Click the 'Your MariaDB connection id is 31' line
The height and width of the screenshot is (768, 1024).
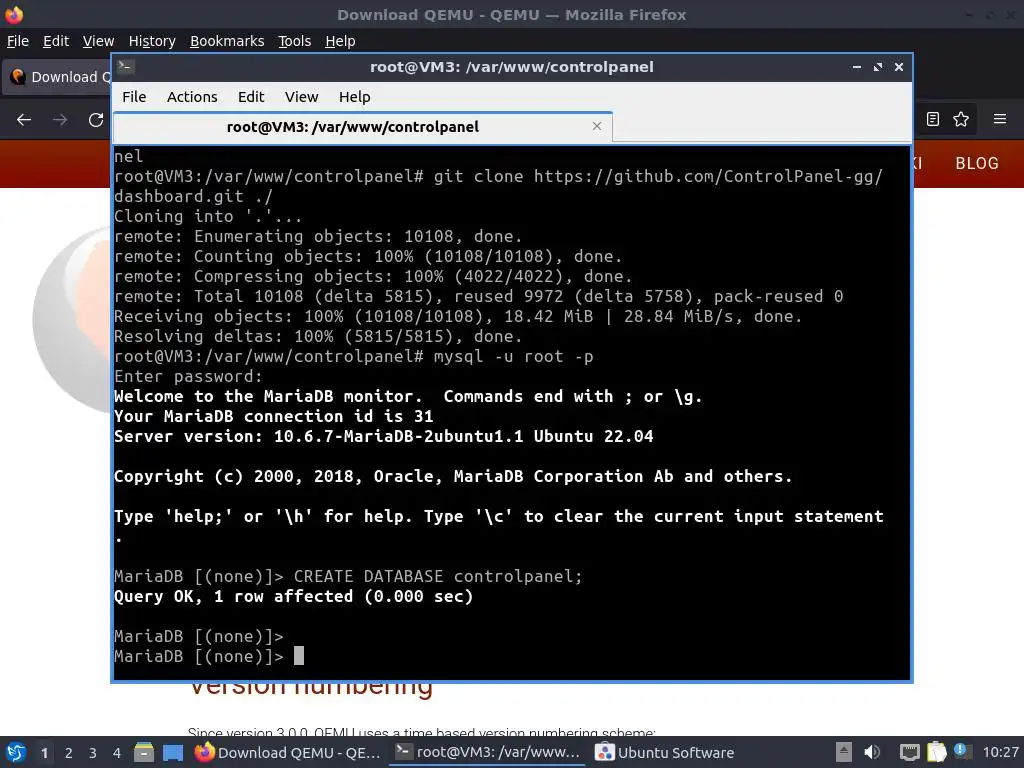click(x=273, y=417)
